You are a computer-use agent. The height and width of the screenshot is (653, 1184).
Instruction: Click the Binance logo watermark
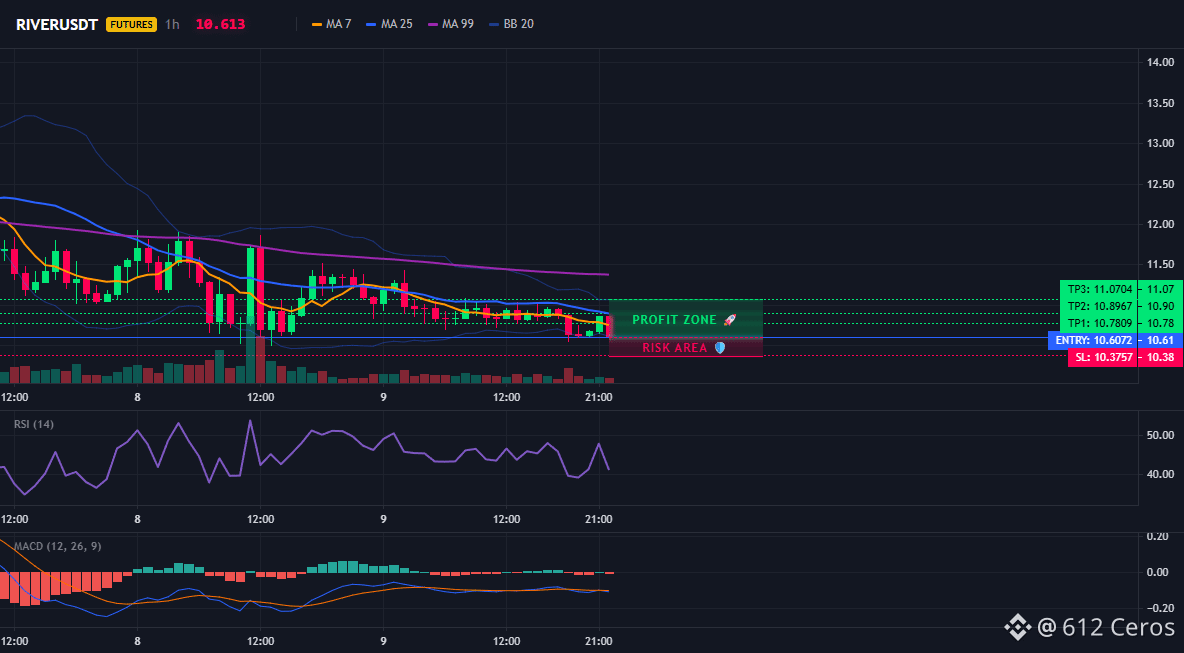point(1017,627)
